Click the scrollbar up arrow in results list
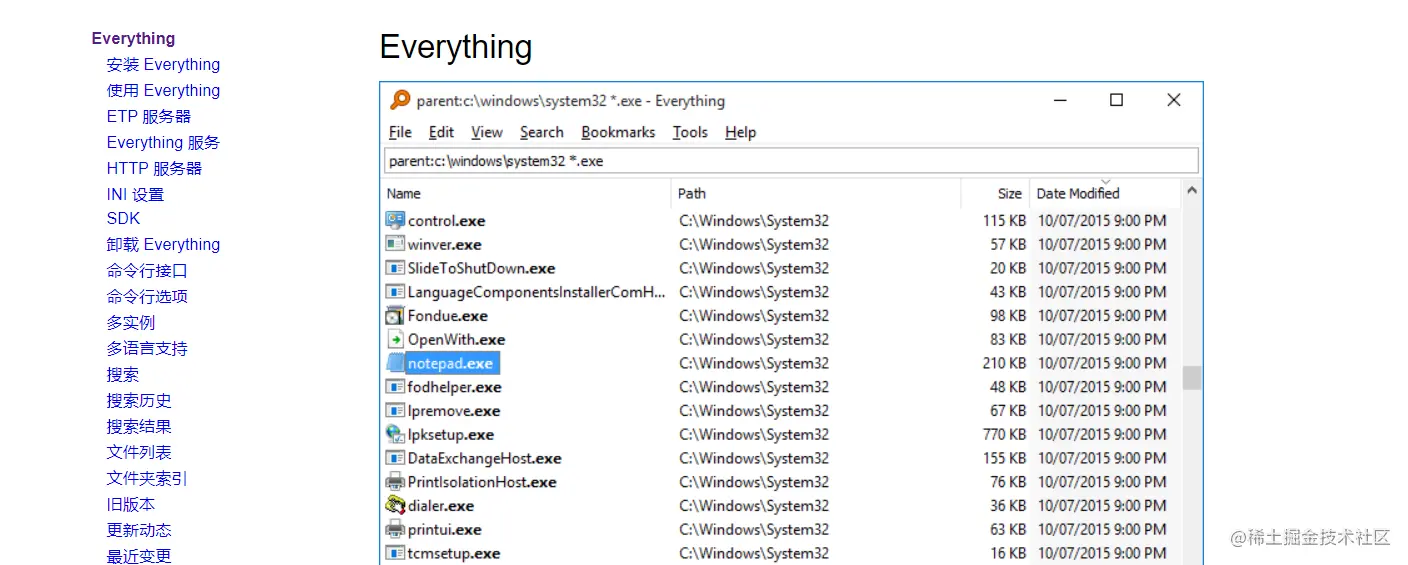The height and width of the screenshot is (565, 1408). (x=1191, y=191)
